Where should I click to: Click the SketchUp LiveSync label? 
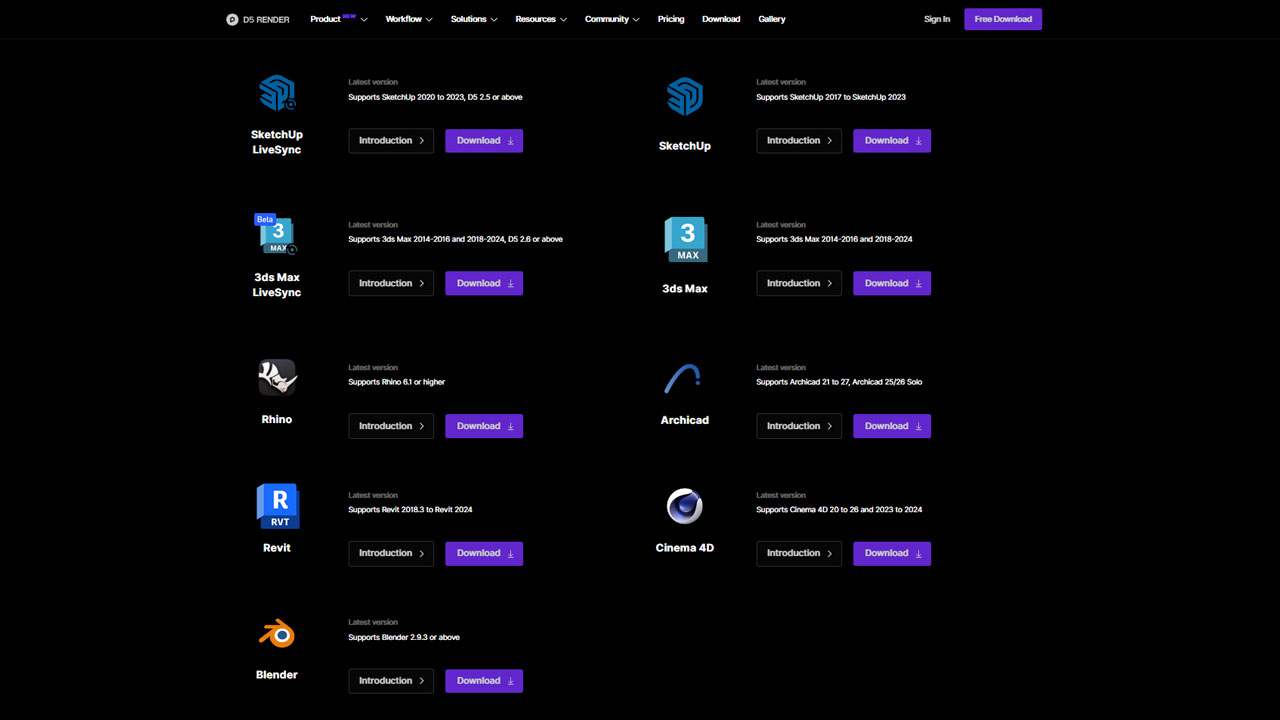click(x=277, y=142)
